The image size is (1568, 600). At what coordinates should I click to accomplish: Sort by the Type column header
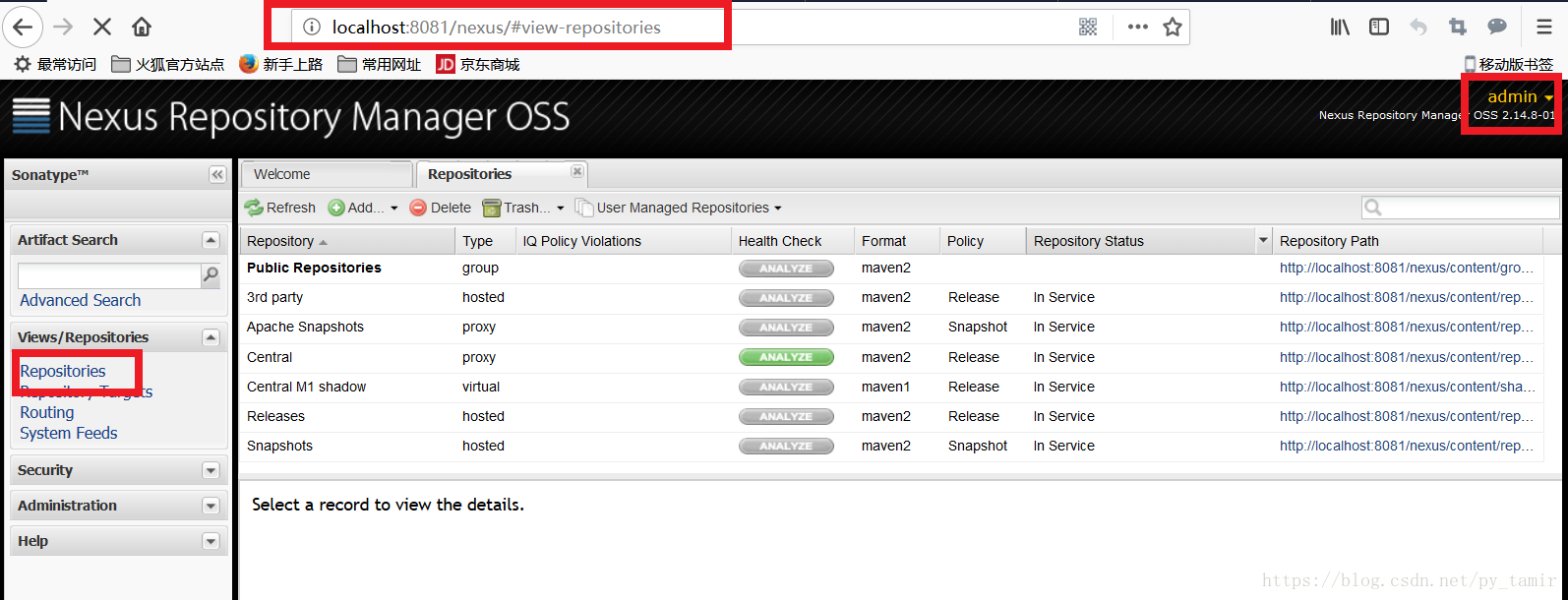[486, 241]
